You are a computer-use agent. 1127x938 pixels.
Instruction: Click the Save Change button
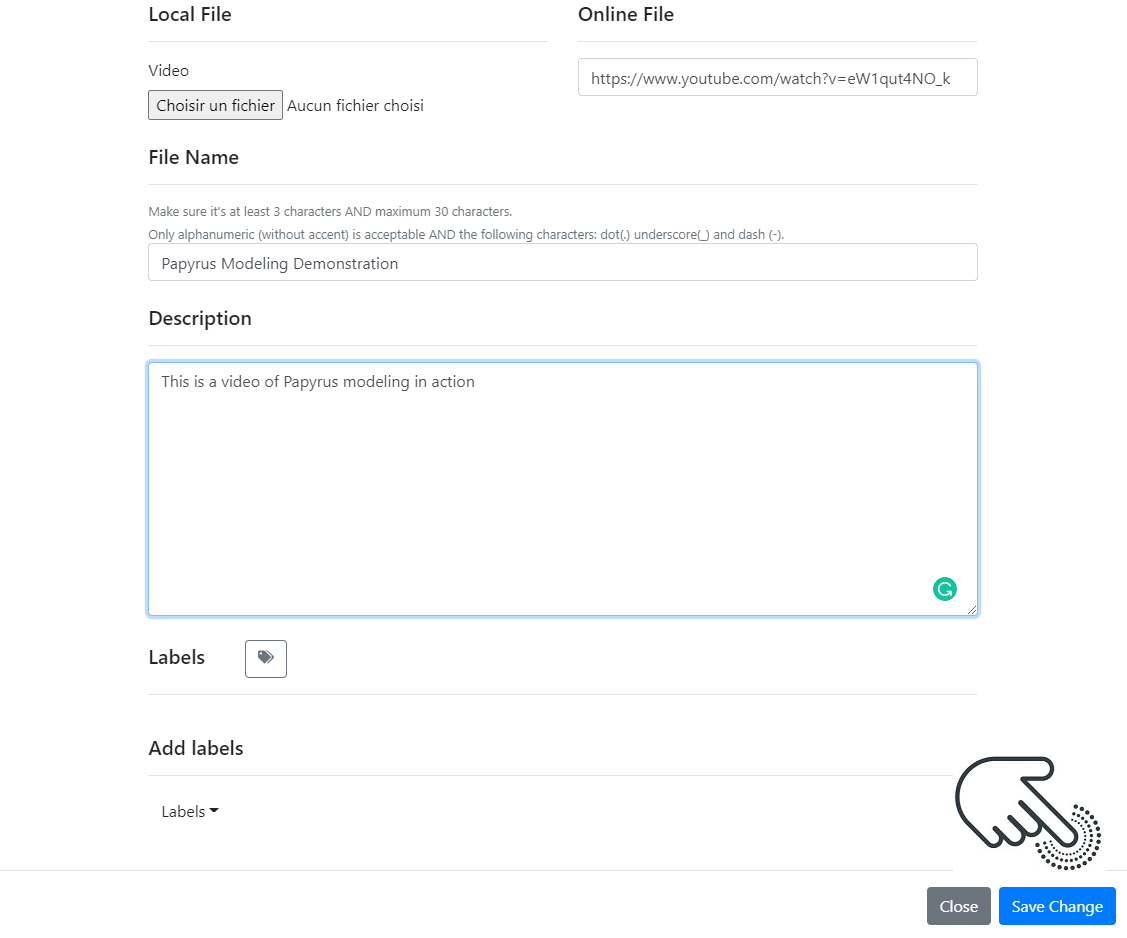pos(1057,906)
